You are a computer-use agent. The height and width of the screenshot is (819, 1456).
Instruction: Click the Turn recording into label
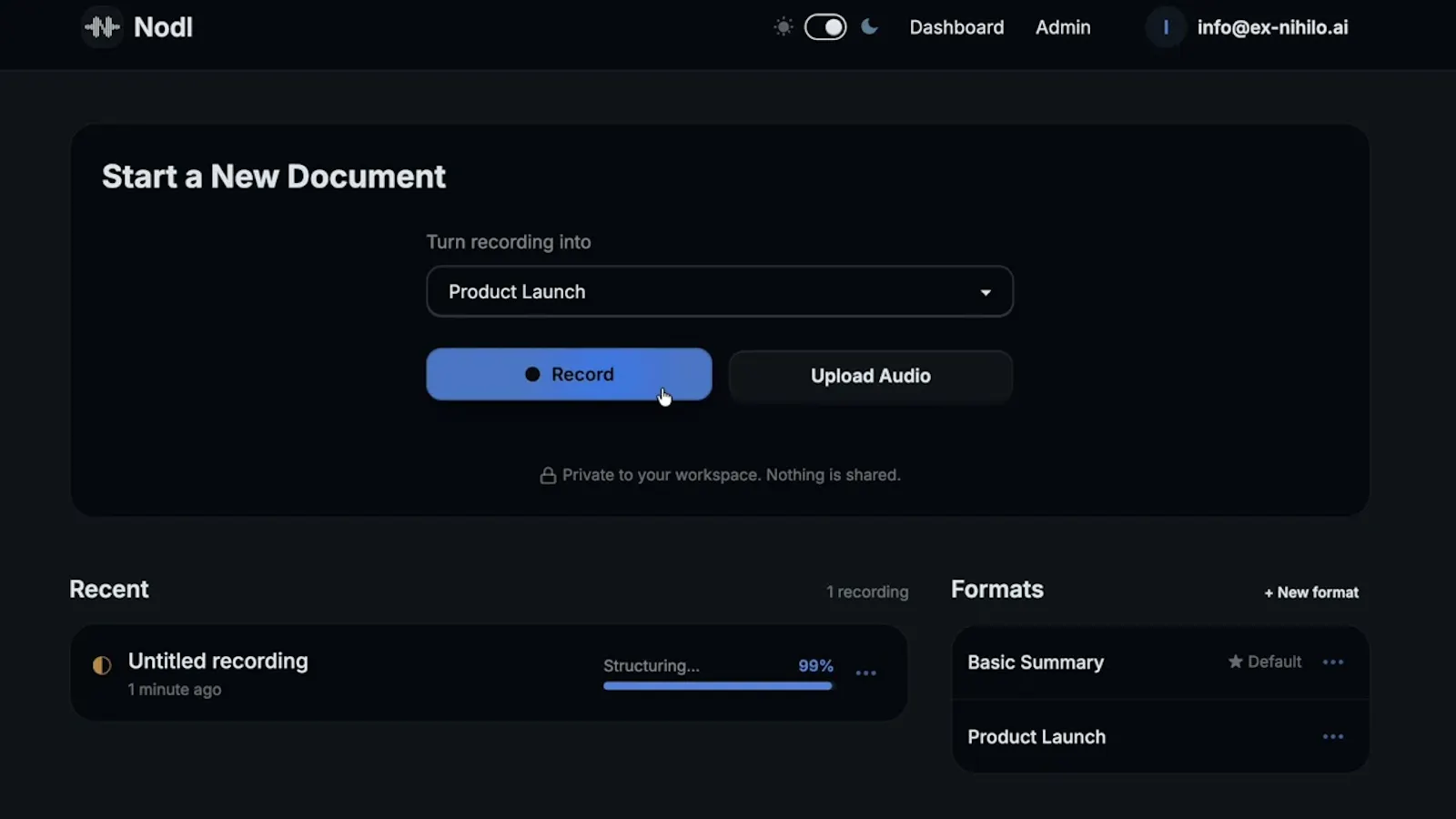coord(509,242)
